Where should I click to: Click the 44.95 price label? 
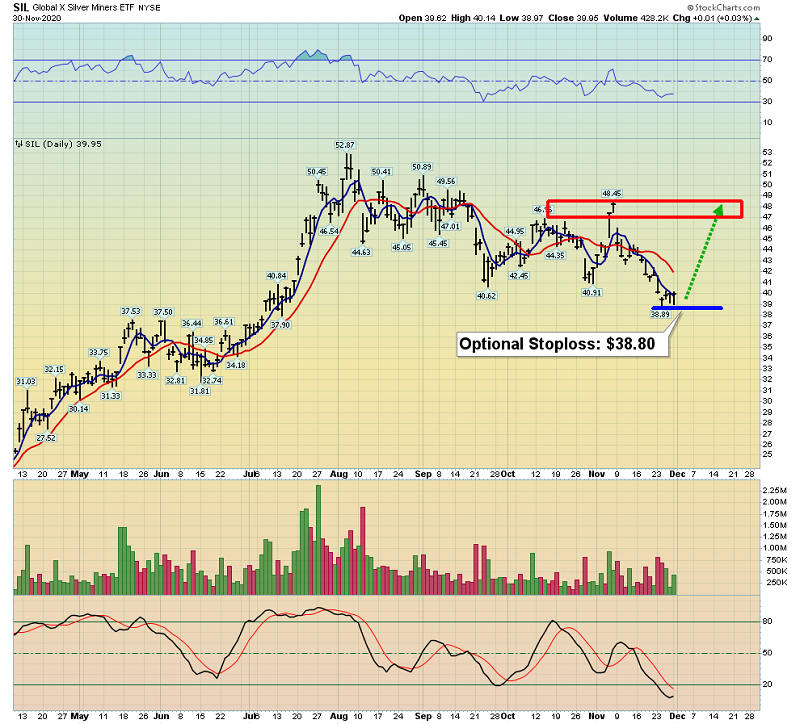pyautogui.click(x=514, y=232)
